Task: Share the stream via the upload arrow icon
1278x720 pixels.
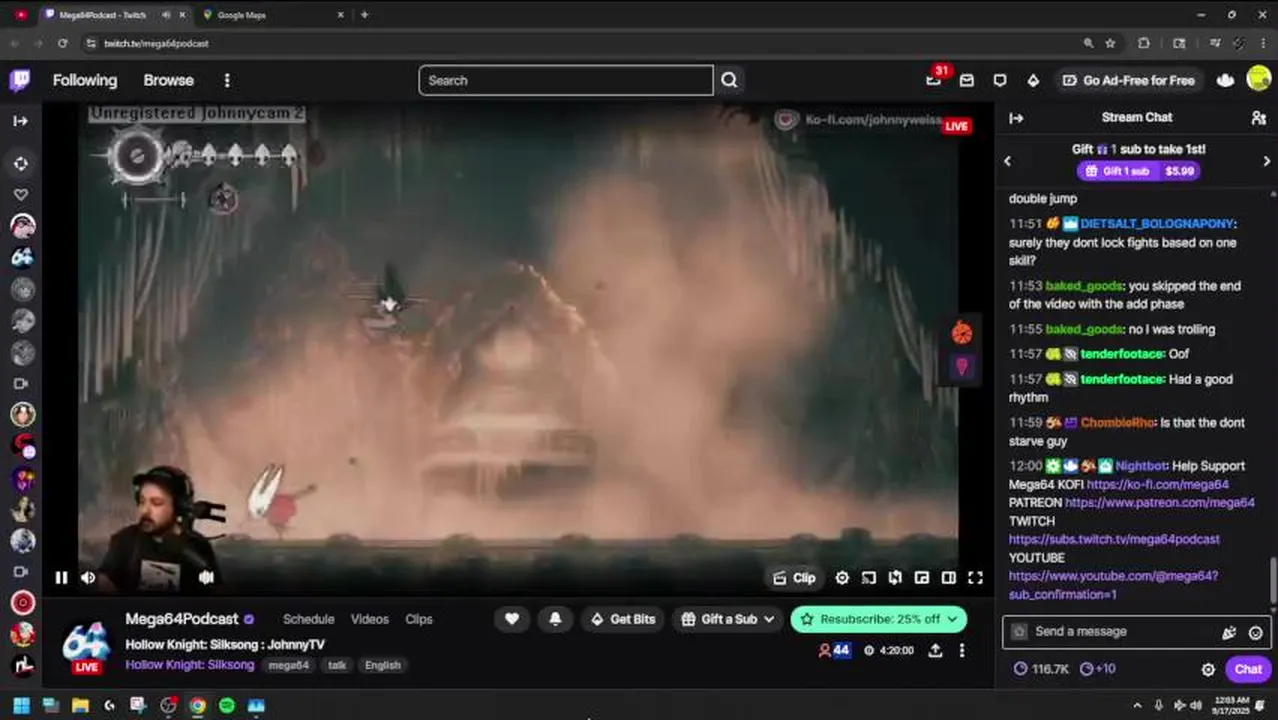Action: pyautogui.click(x=935, y=650)
